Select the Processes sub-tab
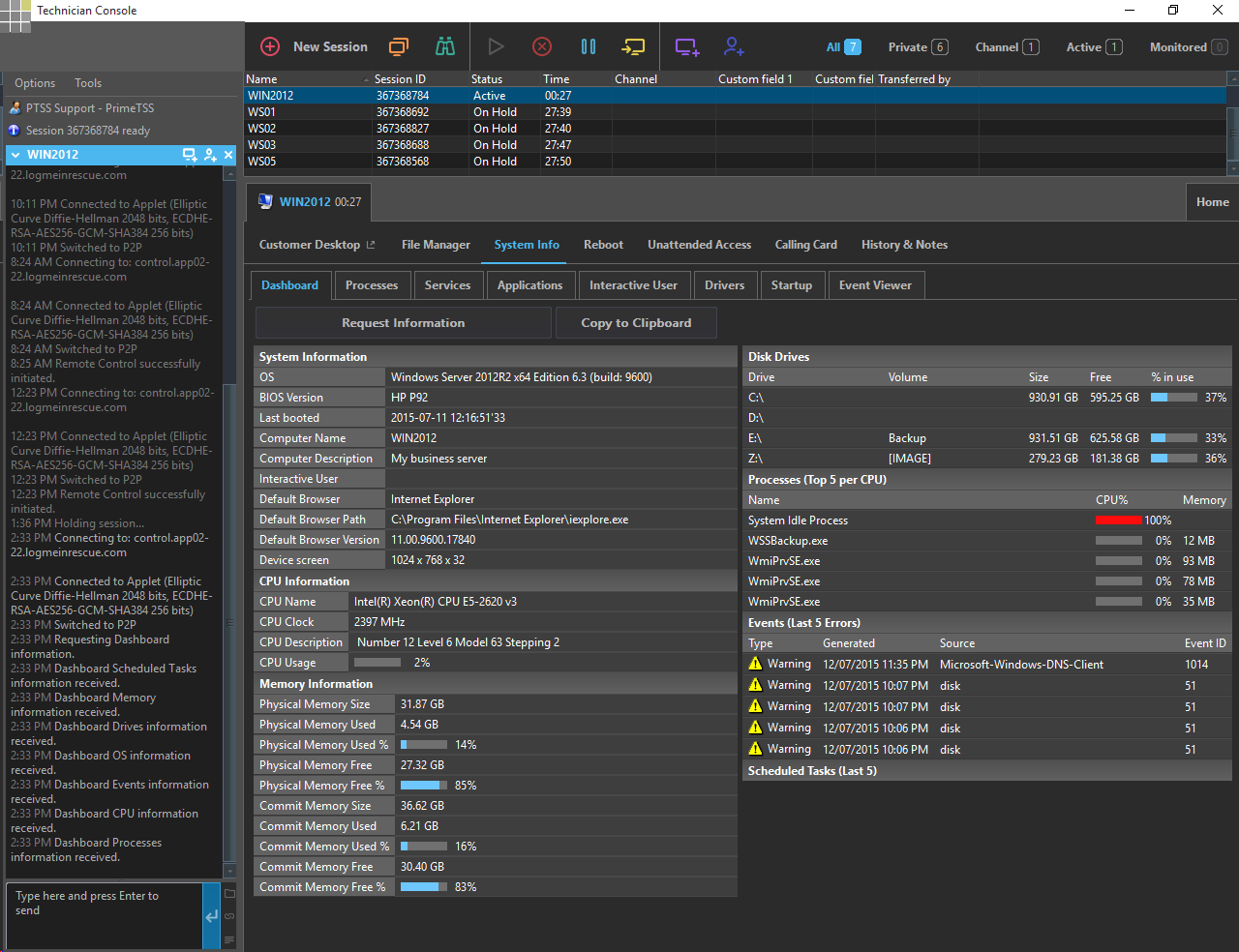 point(372,285)
